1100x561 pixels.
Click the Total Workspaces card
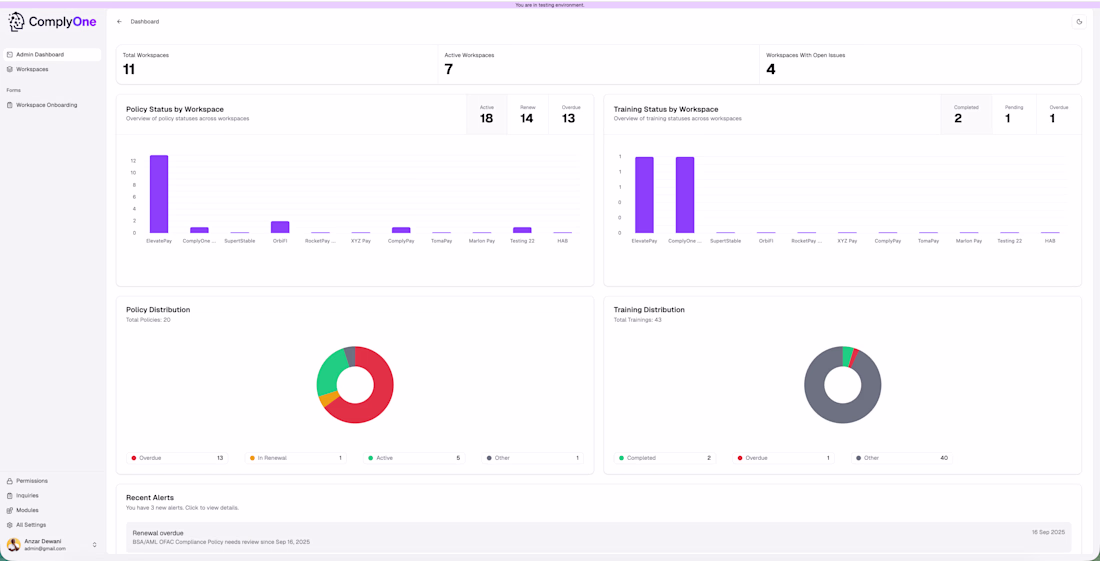pyautogui.click(x=276, y=65)
